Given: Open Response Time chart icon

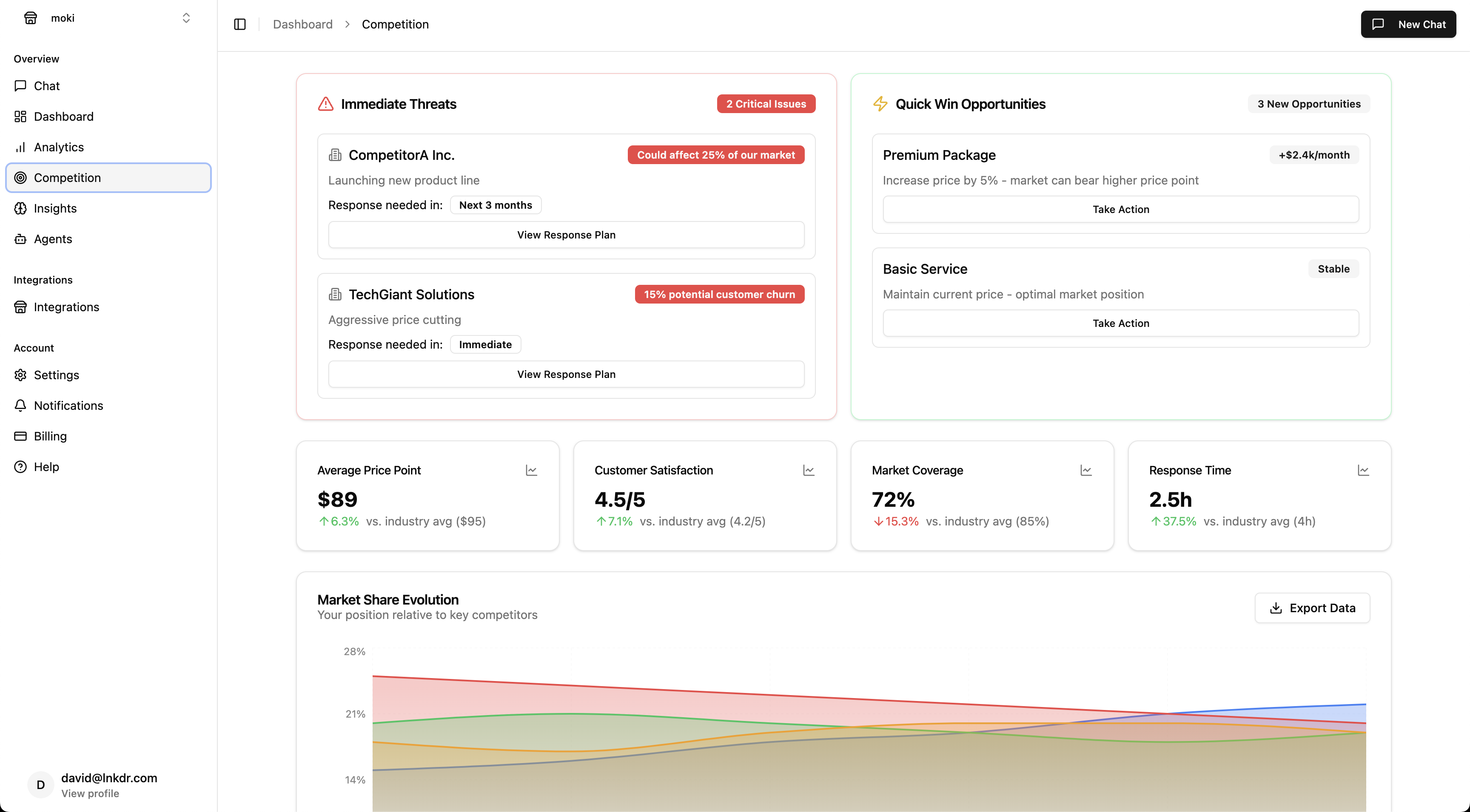Looking at the screenshot, I should [1363, 471].
